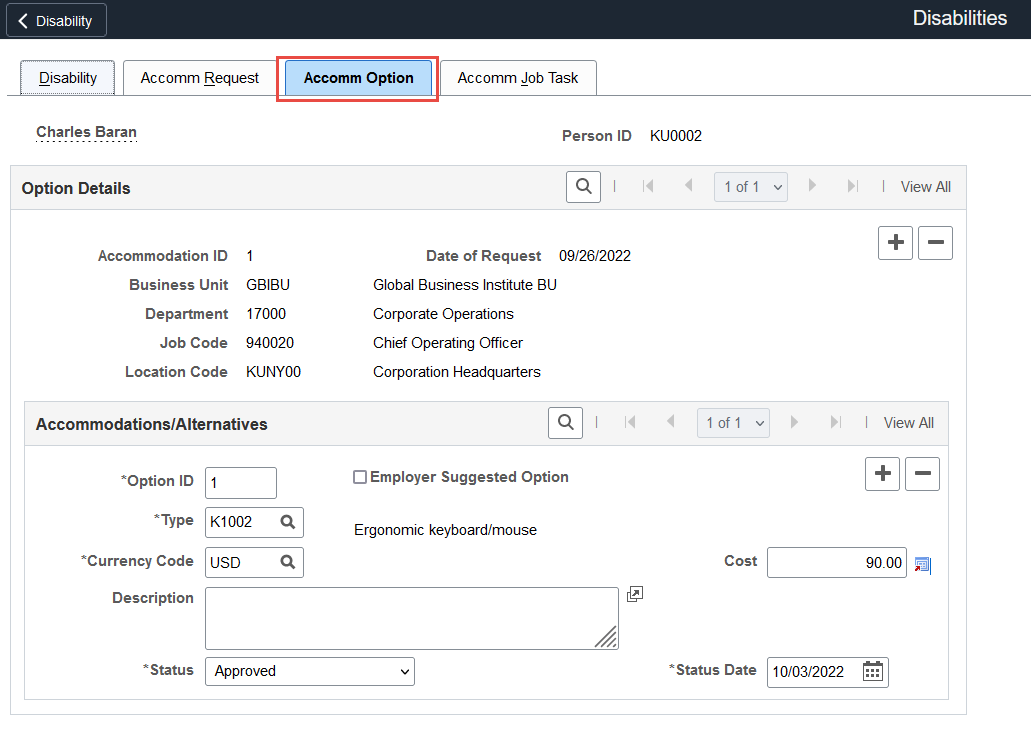Delete the current Option Details row
Viewport: 1031px width, 729px height.
935,243
